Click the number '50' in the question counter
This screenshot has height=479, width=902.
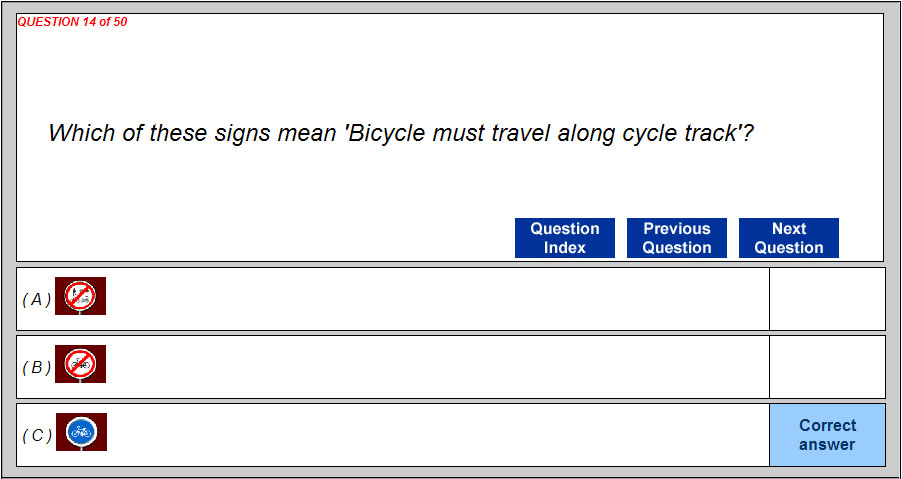pos(118,22)
